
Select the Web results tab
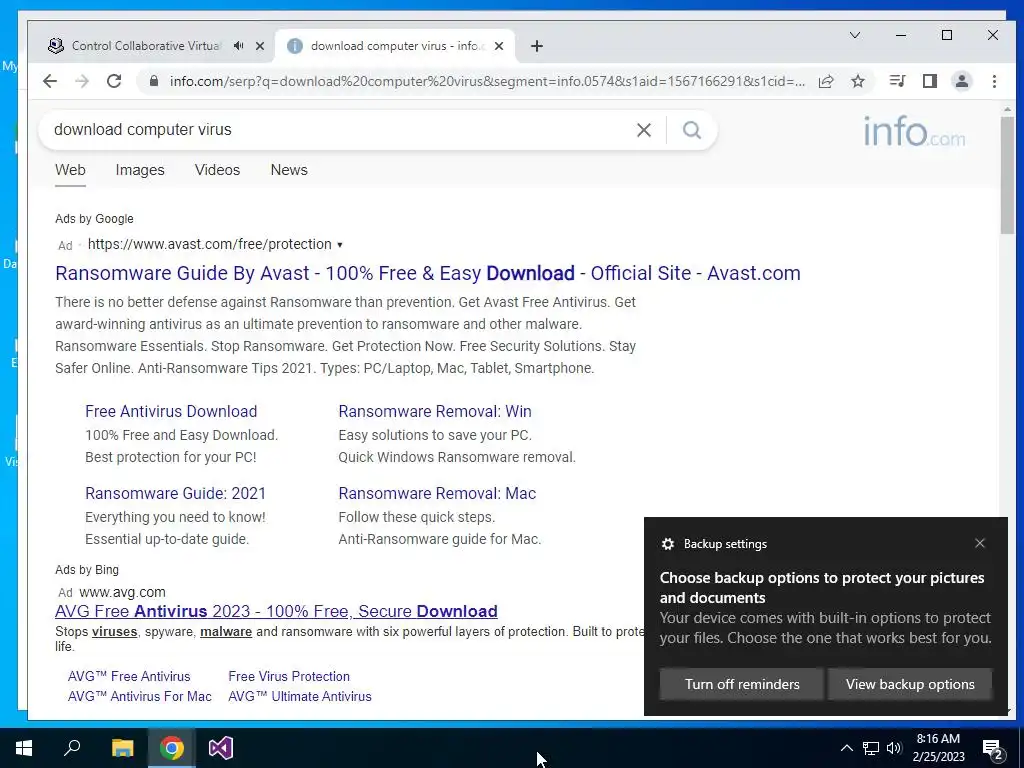coord(70,170)
